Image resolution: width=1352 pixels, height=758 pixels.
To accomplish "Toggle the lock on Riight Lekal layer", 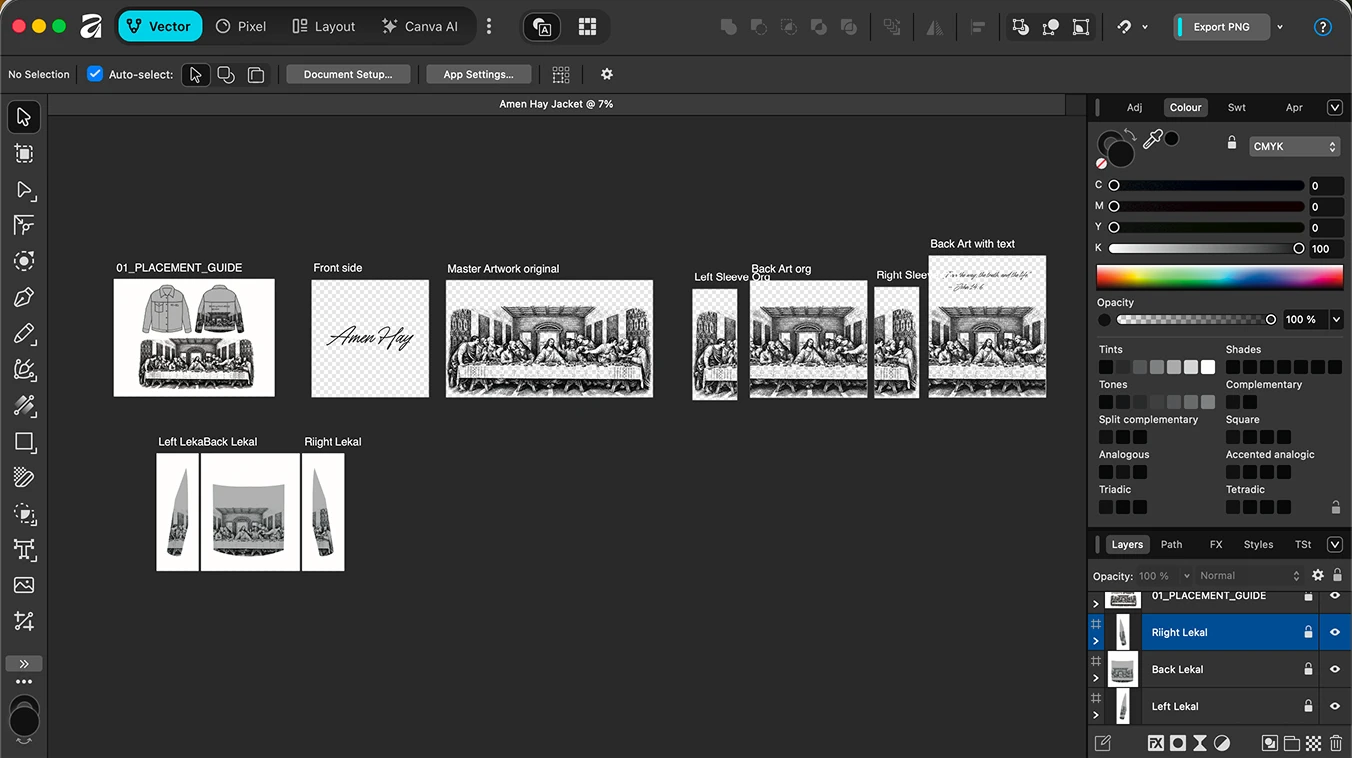I will pos(1308,633).
